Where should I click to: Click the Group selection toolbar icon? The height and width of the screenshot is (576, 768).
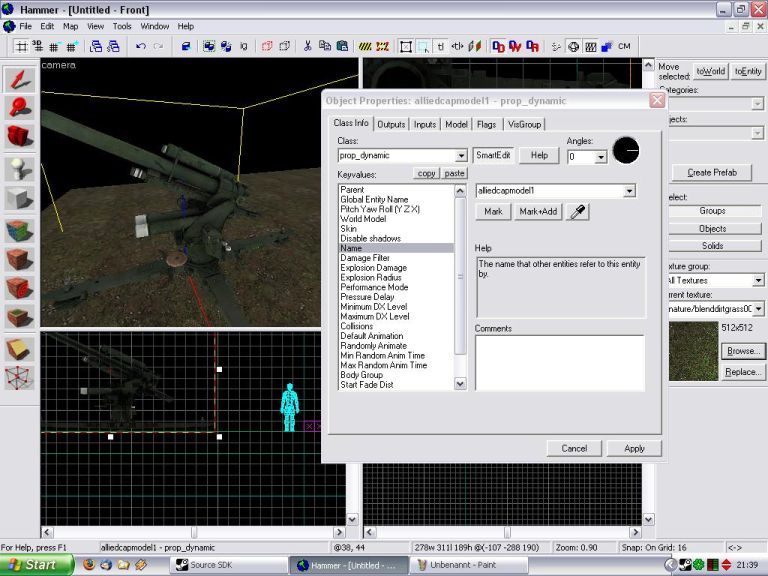pyautogui.click(x=209, y=47)
